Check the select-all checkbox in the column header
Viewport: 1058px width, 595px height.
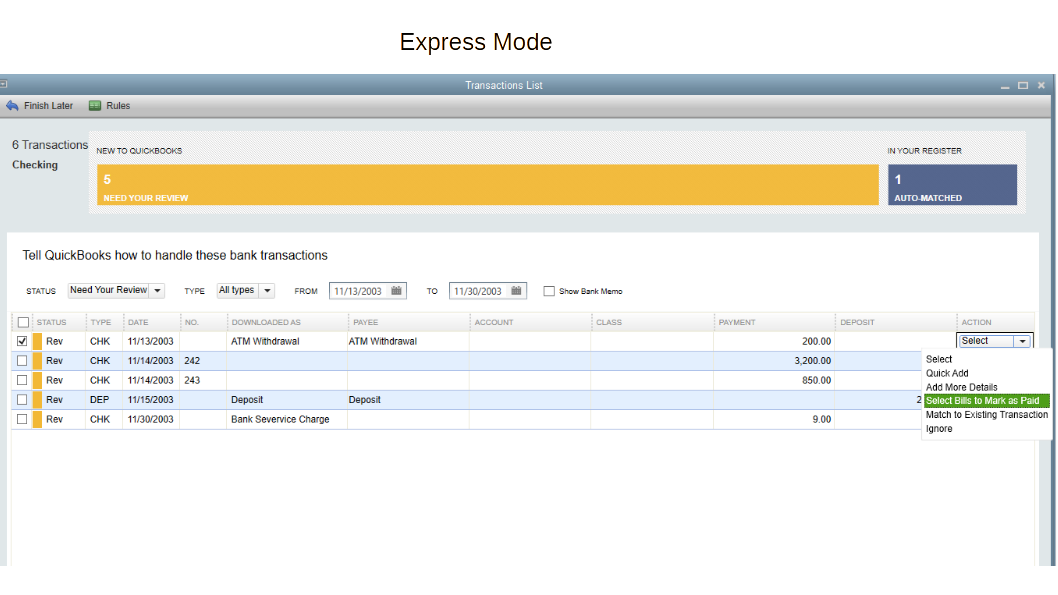pyautogui.click(x=22, y=321)
